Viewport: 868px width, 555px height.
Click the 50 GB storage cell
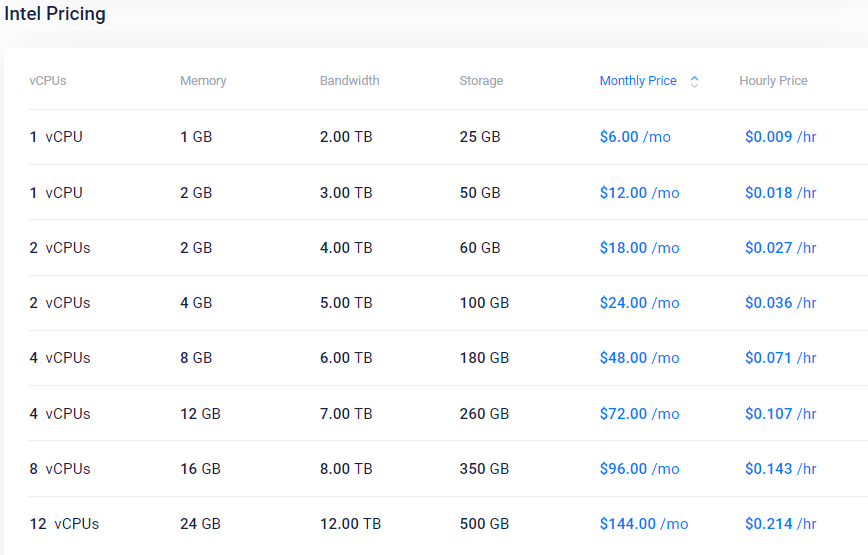pos(480,193)
